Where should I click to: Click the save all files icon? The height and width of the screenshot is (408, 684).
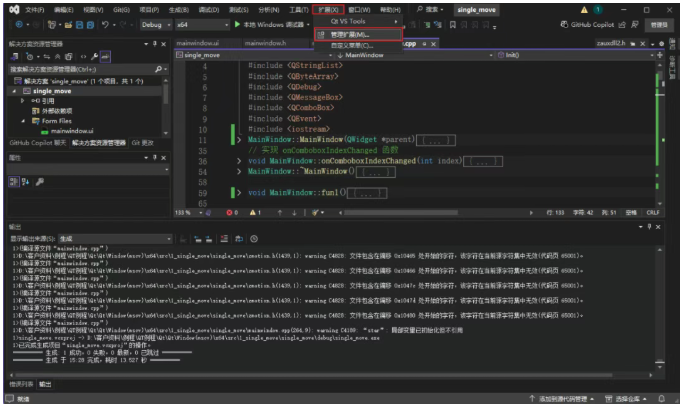coord(90,25)
